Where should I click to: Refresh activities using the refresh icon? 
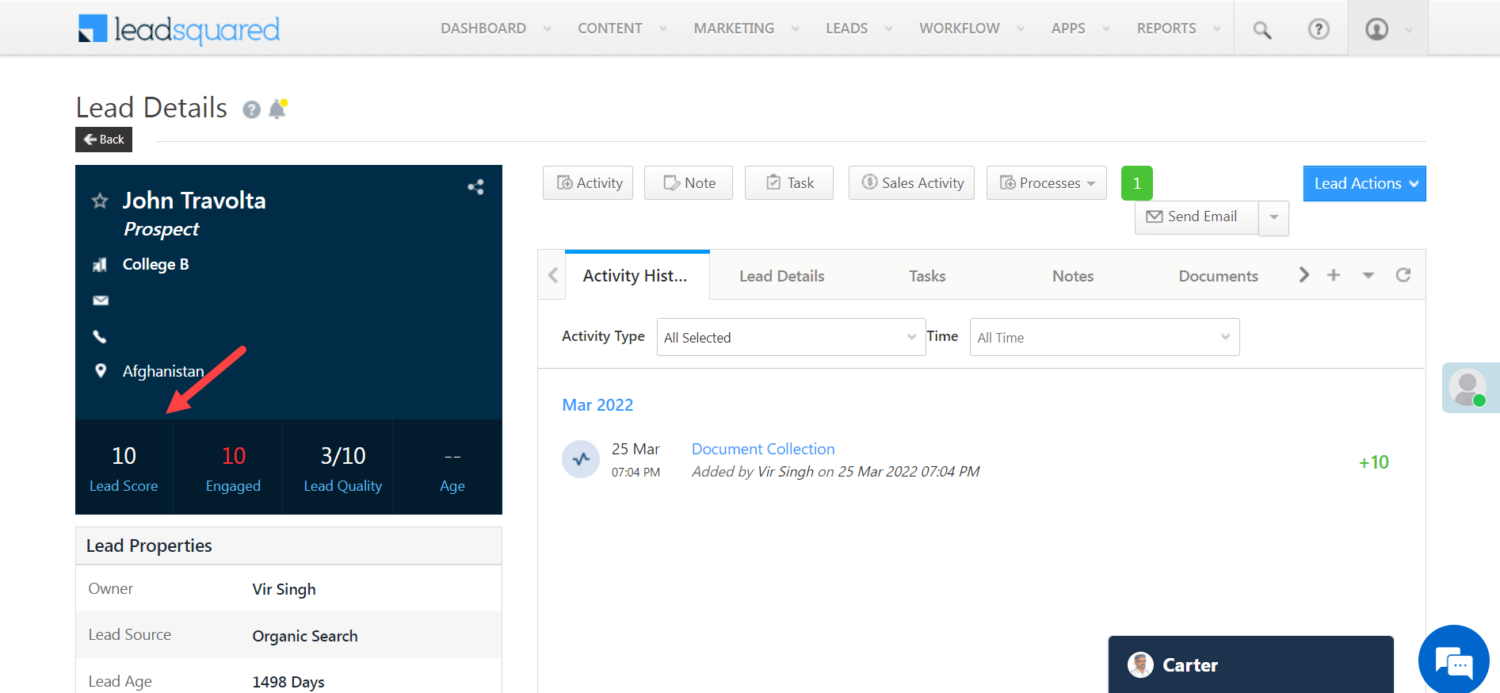click(x=1403, y=274)
